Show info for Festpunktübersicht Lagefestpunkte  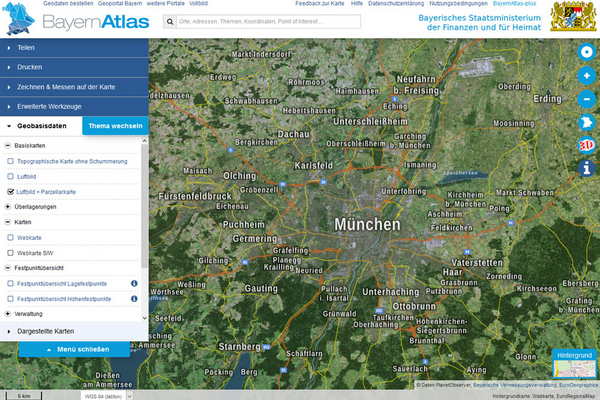point(134,284)
